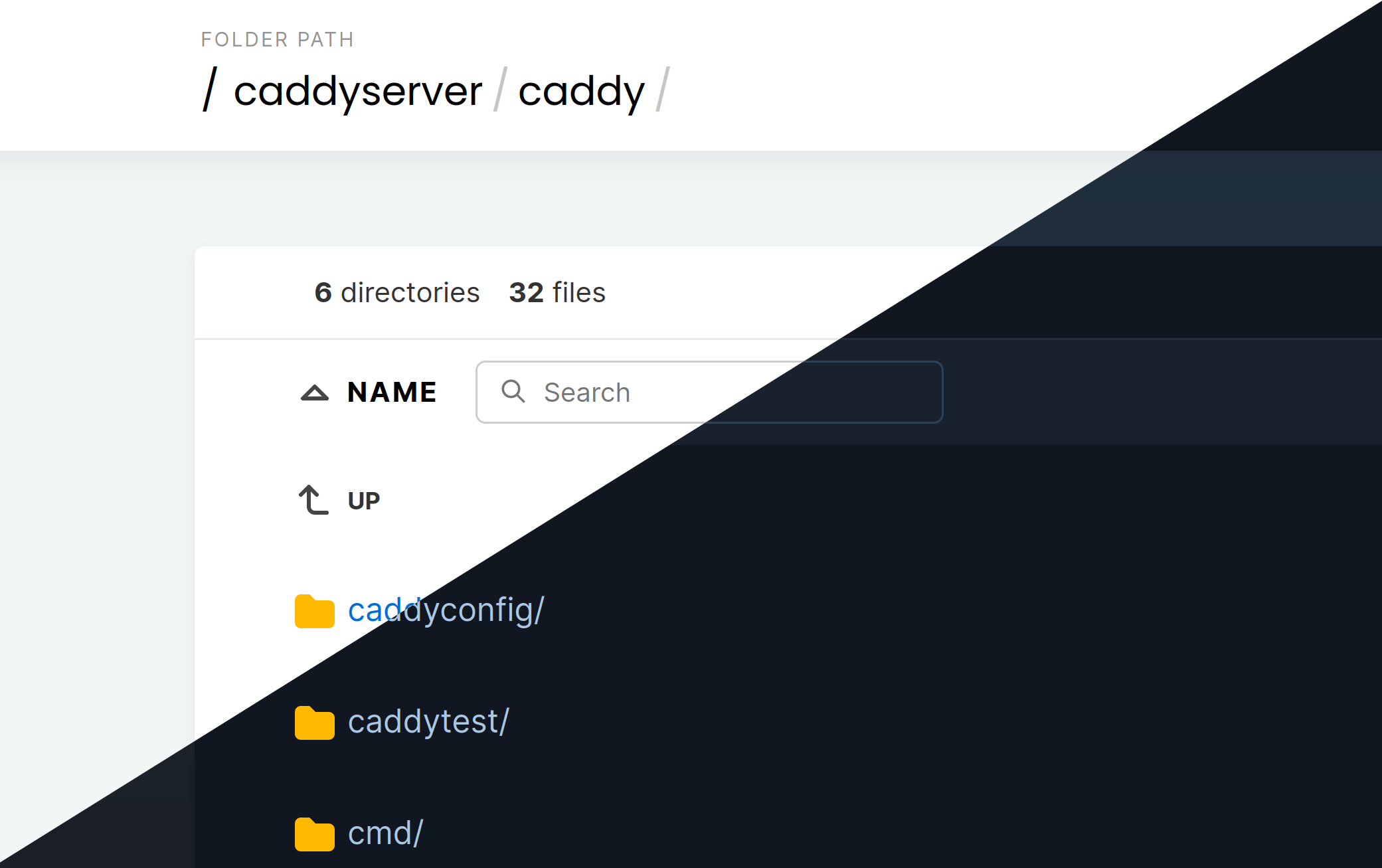1382x868 pixels.
Task: Open the cmd/ directory link
Action: [x=385, y=833]
